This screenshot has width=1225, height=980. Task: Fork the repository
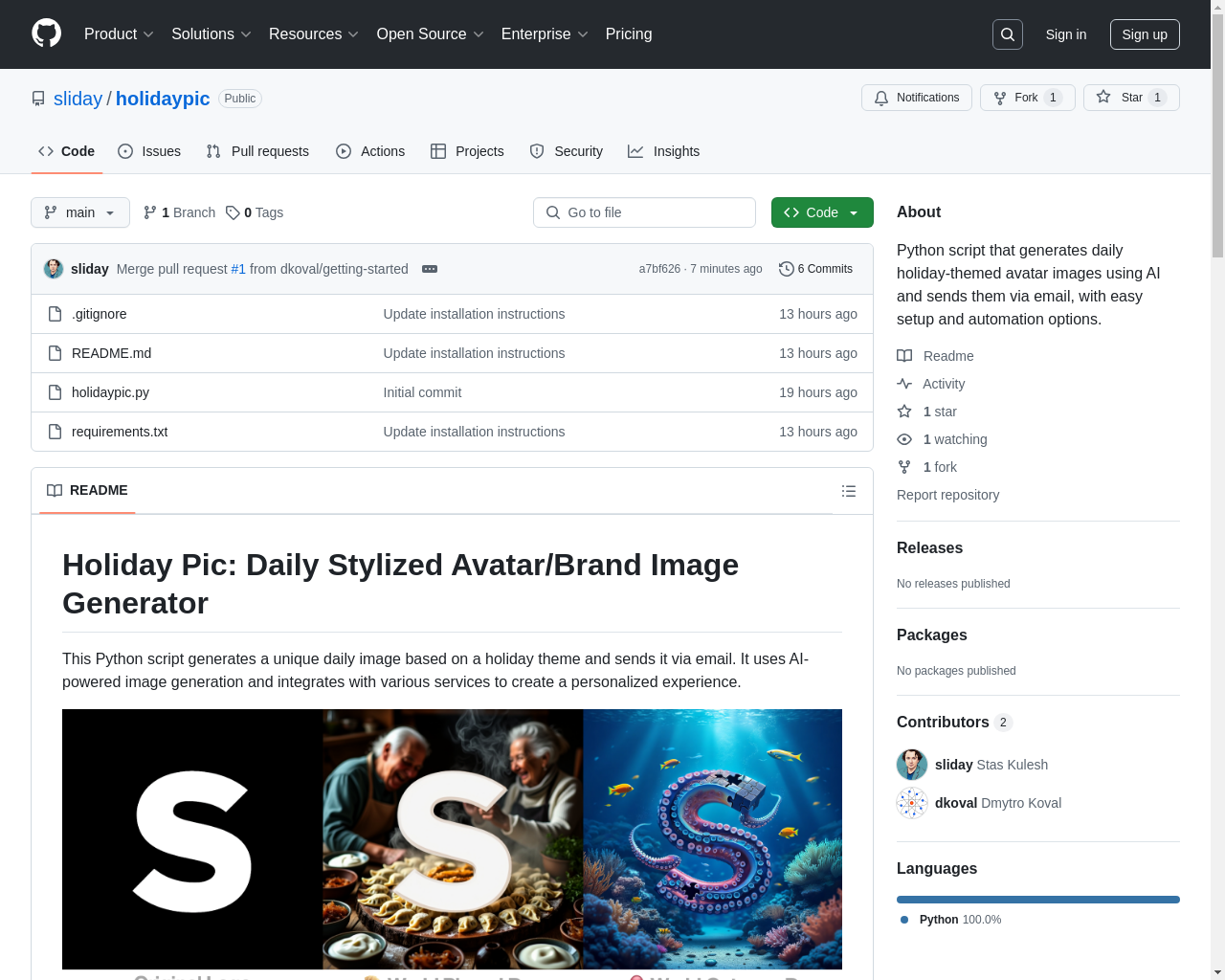(1028, 98)
